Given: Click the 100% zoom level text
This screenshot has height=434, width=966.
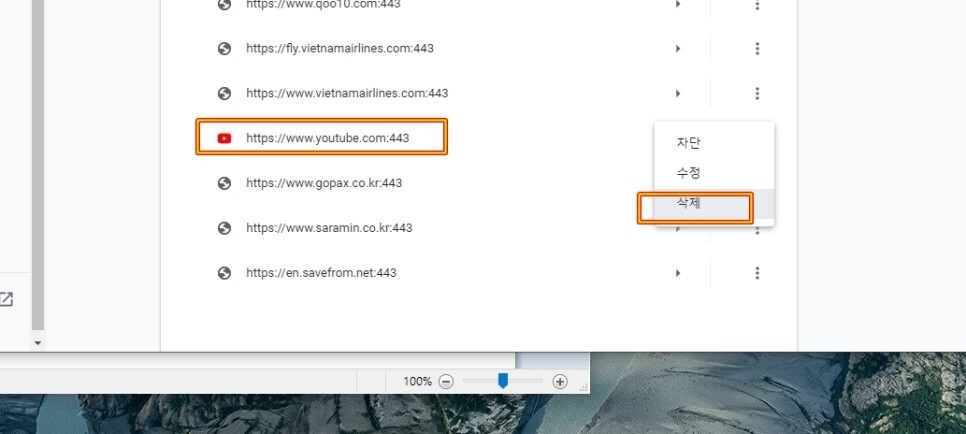Looking at the screenshot, I should (417, 382).
